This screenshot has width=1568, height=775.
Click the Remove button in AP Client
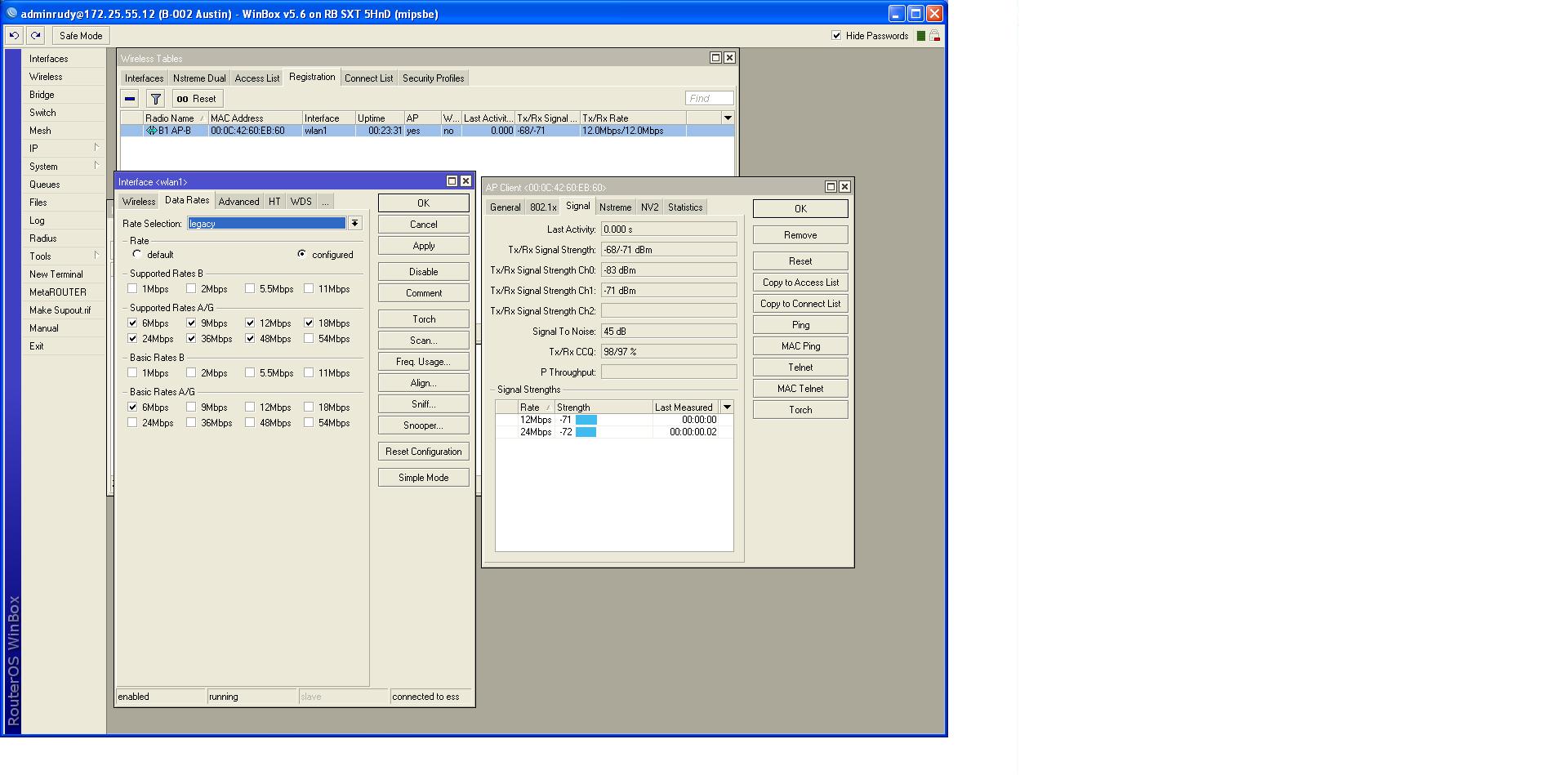point(800,235)
